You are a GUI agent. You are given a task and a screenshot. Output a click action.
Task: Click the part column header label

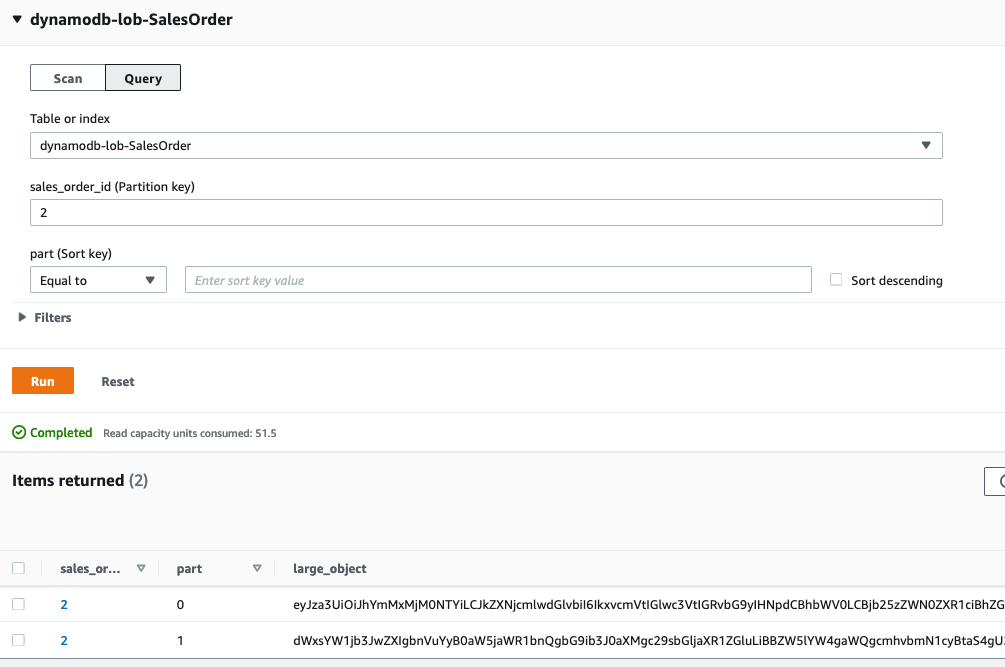click(x=189, y=568)
